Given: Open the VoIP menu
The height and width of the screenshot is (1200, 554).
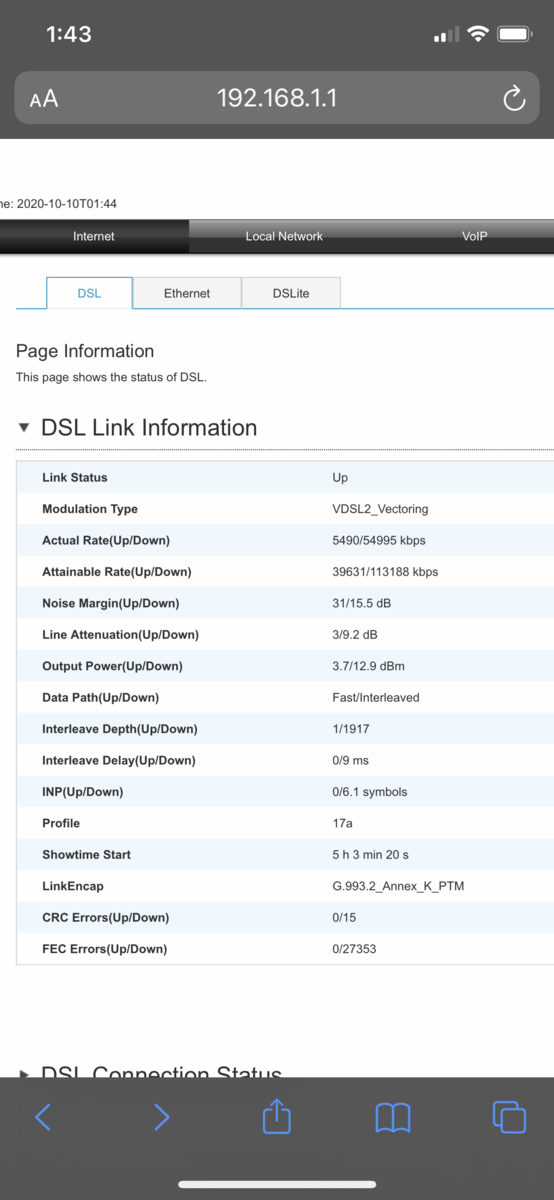Looking at the screenshot, I should (474, 236).
